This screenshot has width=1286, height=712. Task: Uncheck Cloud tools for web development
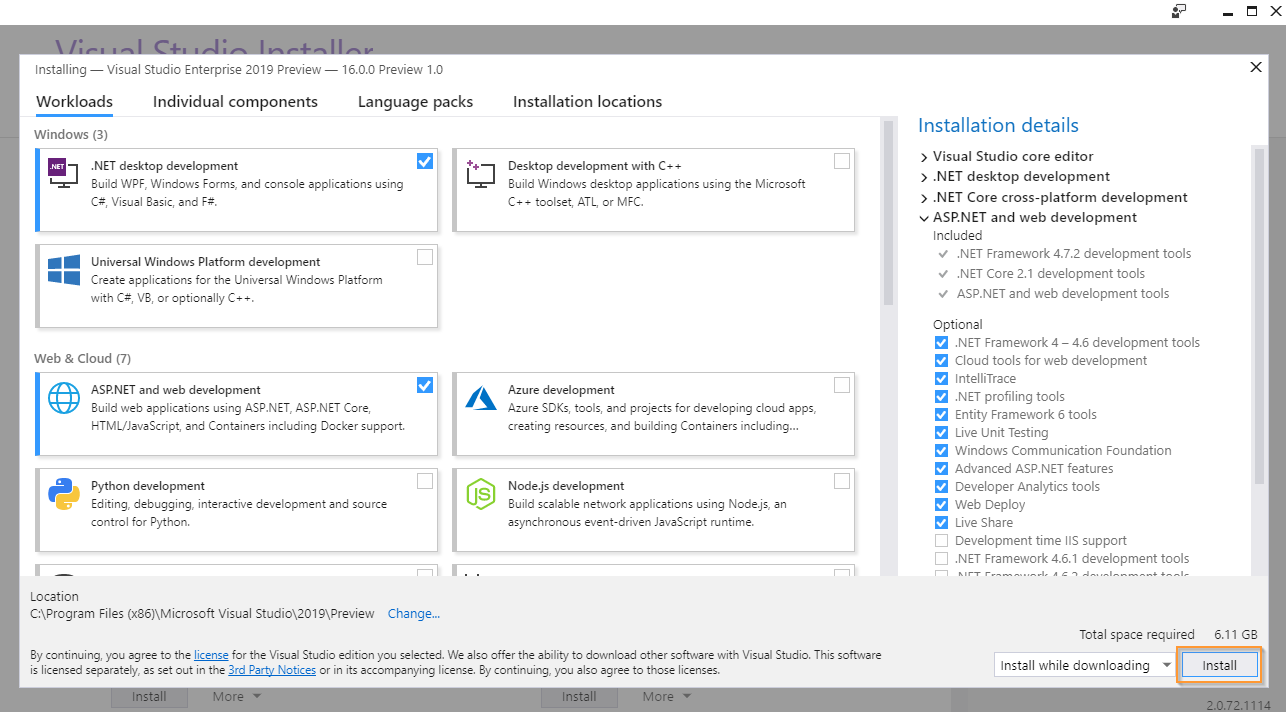pos(941,361)
